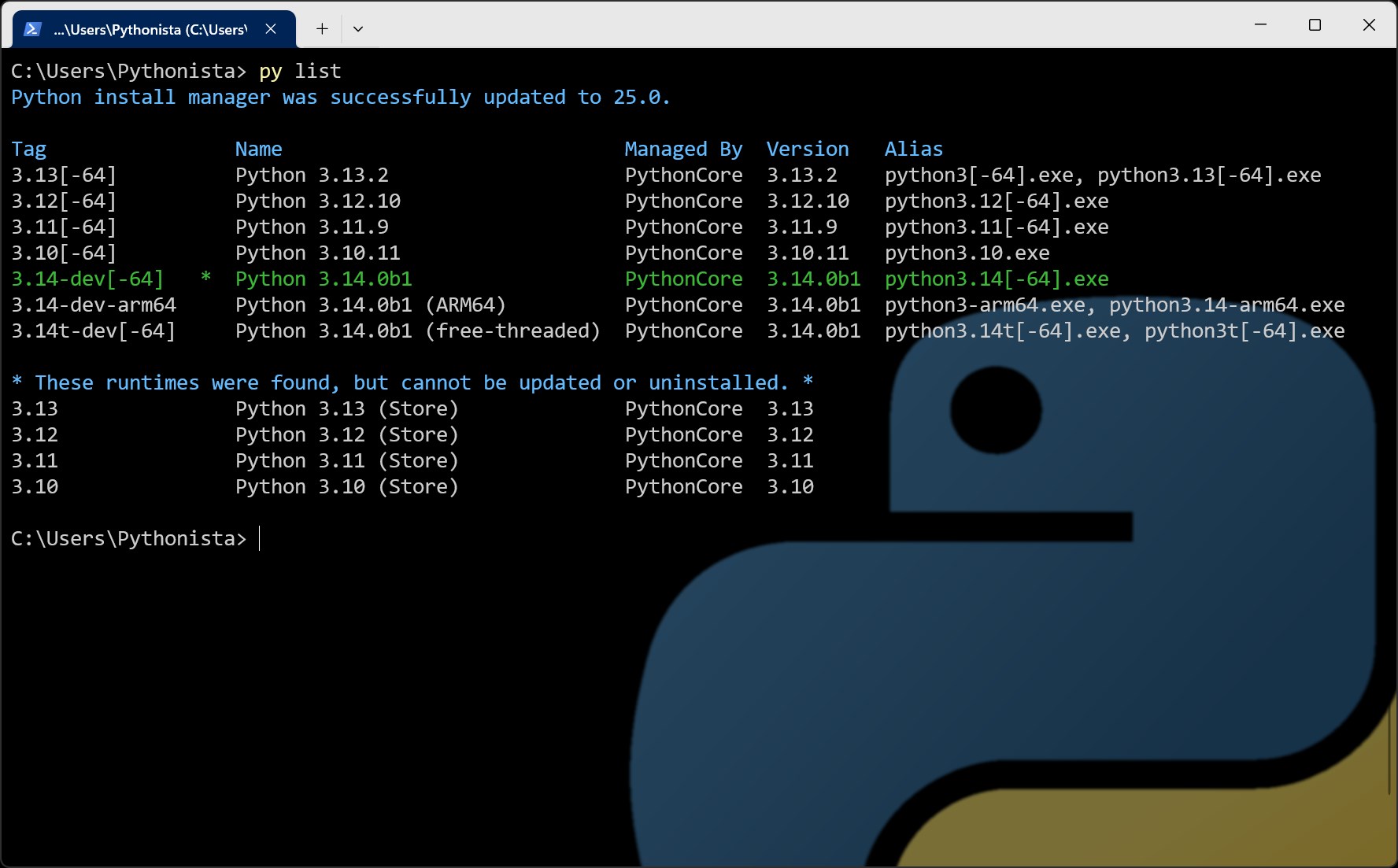This screenshot has height=868, width=1398.
Task: Click the free-threaded Python 3.14t entry
Action: coord(416,331)
